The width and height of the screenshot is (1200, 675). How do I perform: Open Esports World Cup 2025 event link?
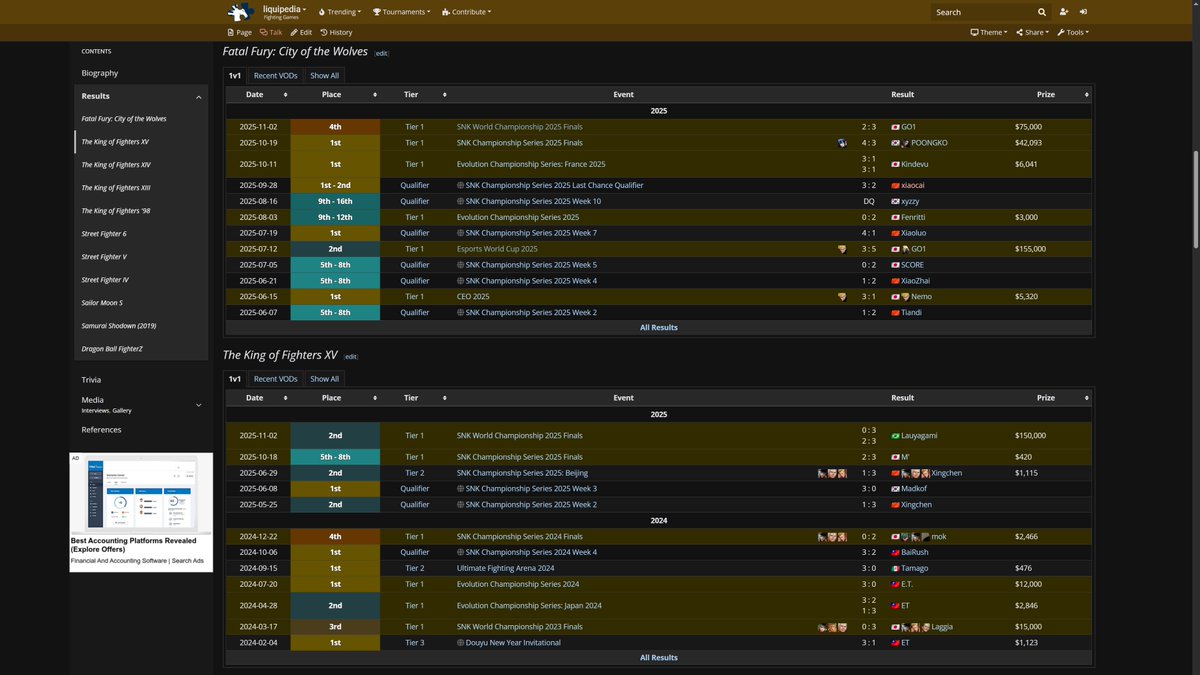click(497, 249)
